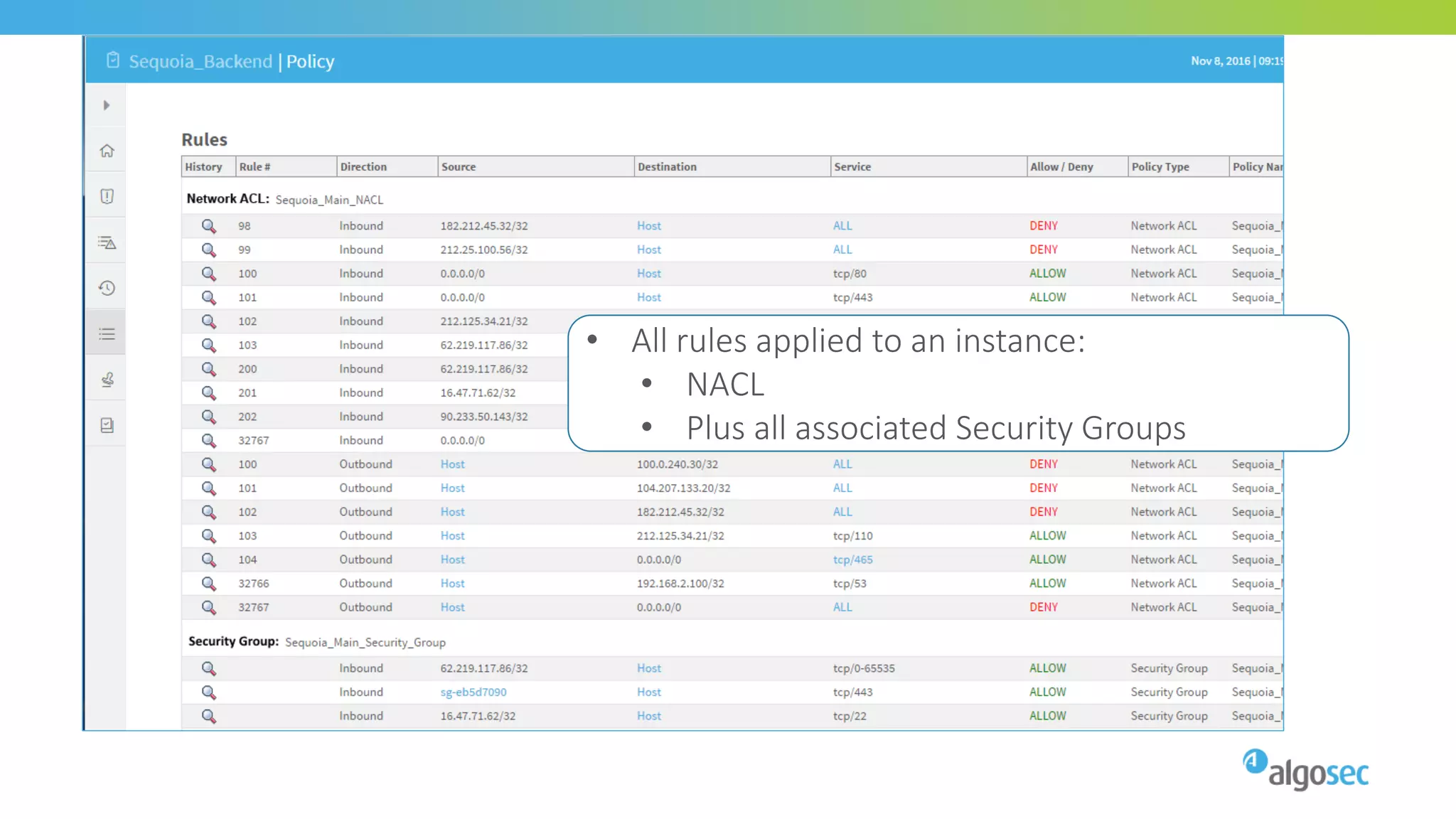Open the tcp/465 service link
This screenshot has height=819, width=1456.
pyautogui.click(x=853, y=560)
